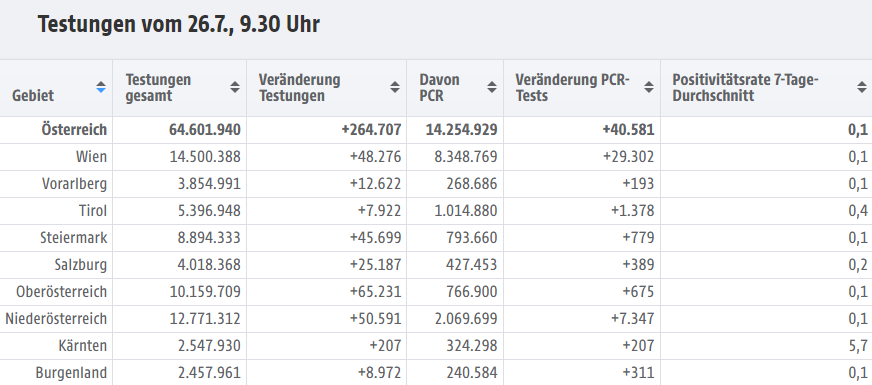Click the Veränderung PCR-Tests header label

coord(572,88)
